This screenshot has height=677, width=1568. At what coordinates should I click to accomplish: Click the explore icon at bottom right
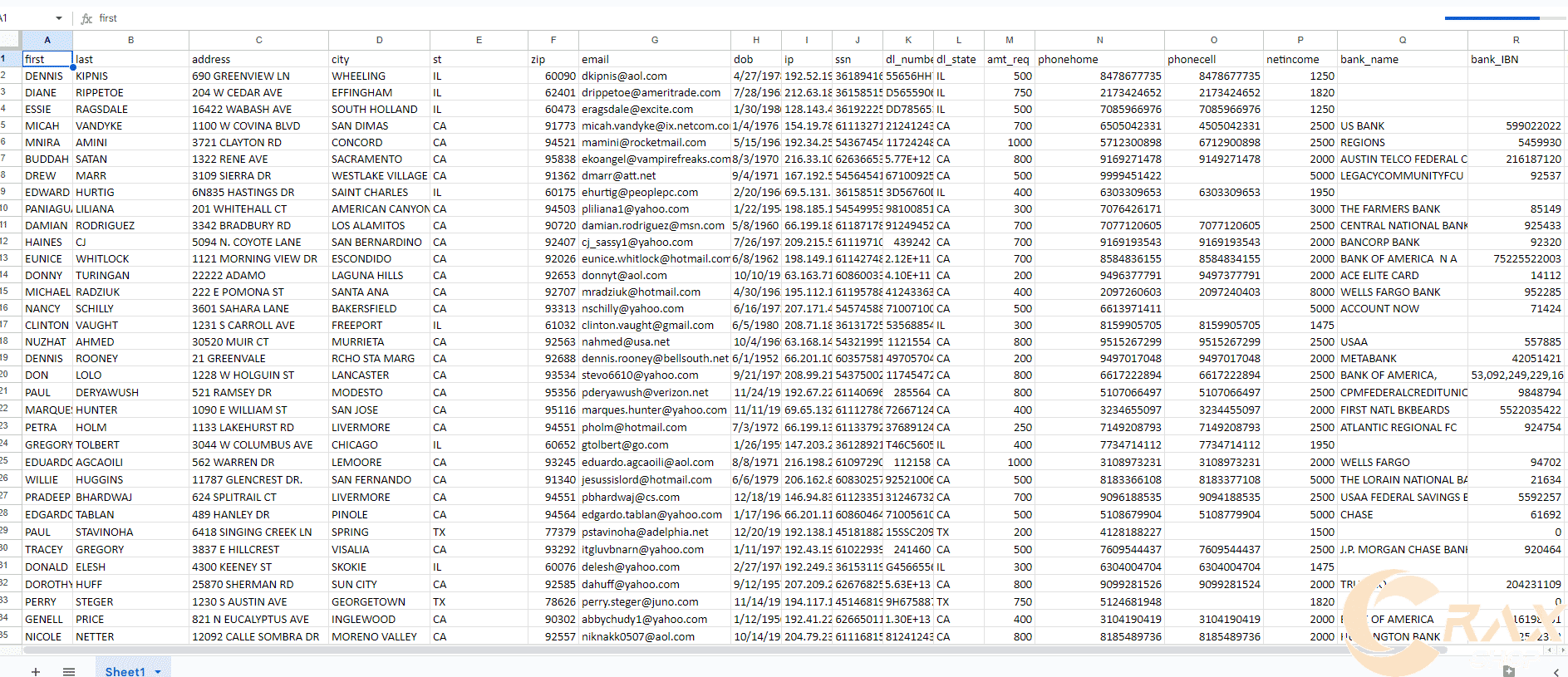[1508, 670]
